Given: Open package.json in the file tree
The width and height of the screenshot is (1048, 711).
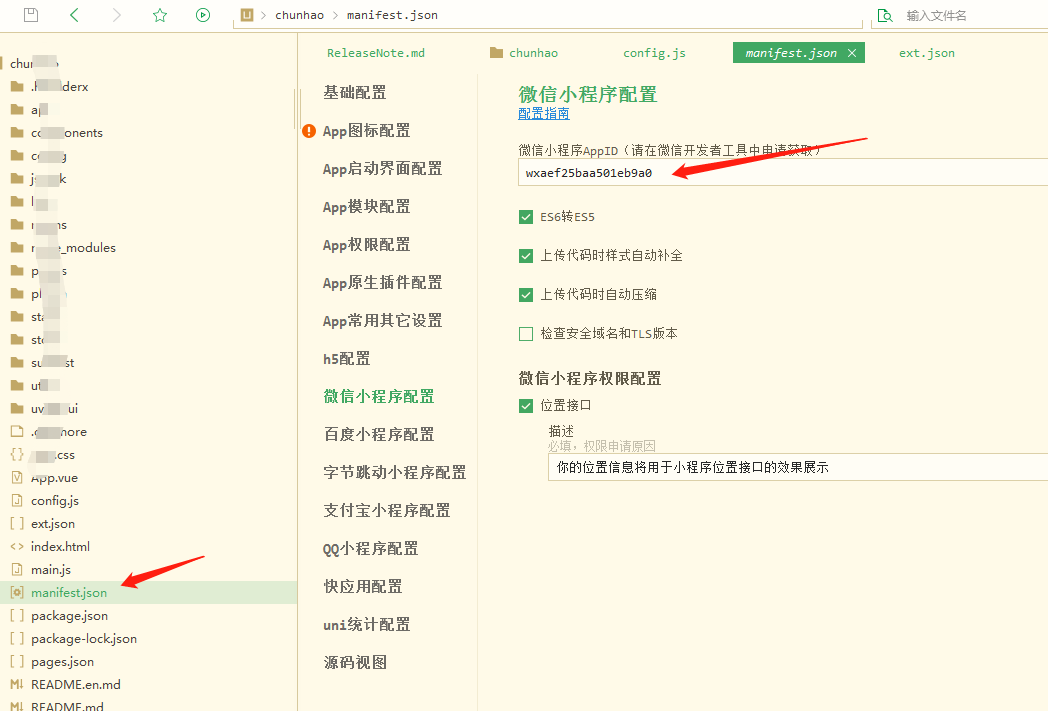Looking at the screenshot, I should point(70,616).
